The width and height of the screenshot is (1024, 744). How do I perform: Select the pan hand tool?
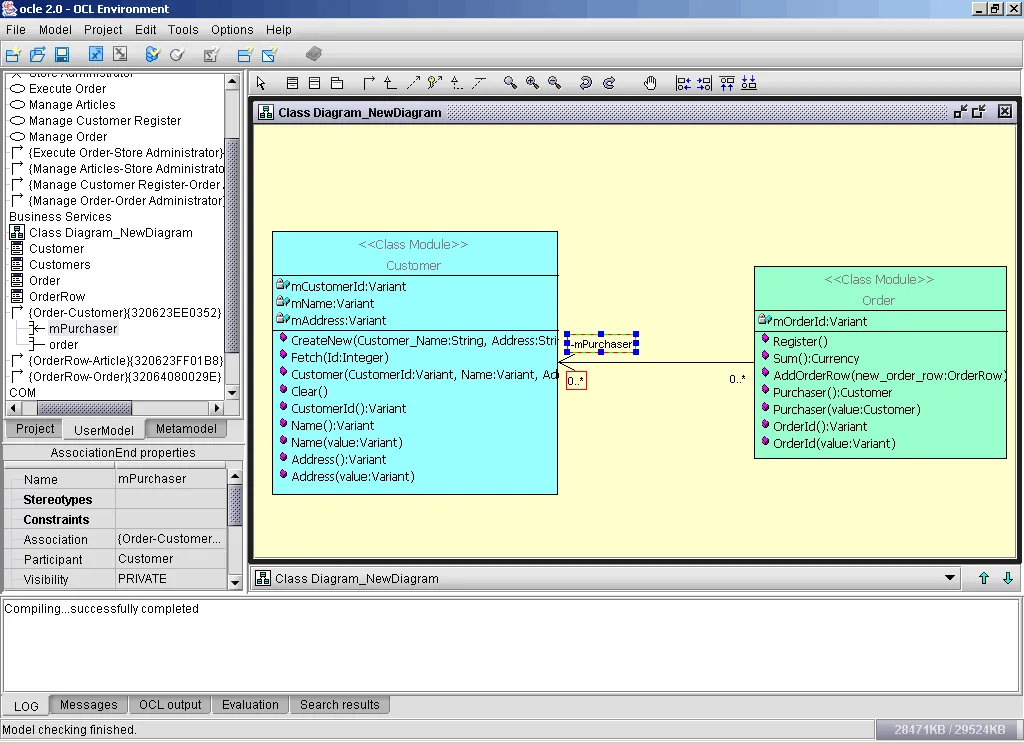pyautogui.click(x=650, y=83)
